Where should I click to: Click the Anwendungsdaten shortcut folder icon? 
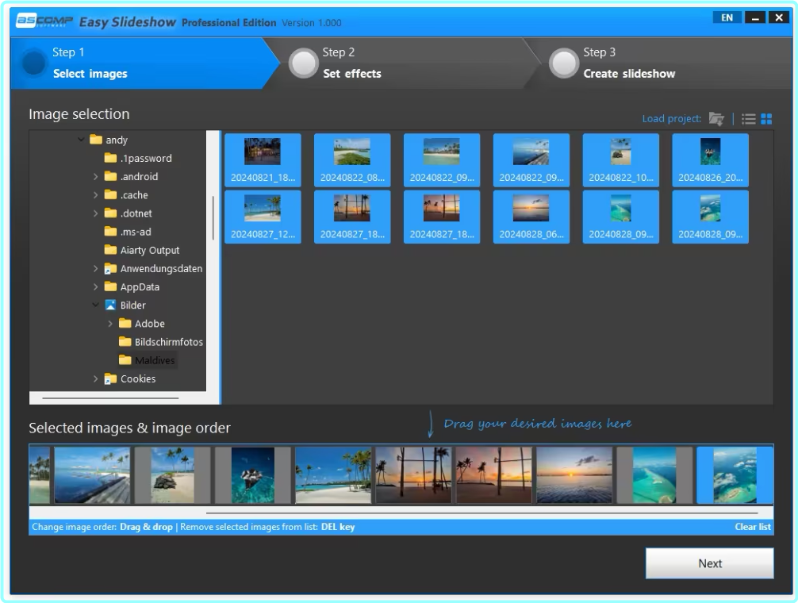(x=111, y=268)
